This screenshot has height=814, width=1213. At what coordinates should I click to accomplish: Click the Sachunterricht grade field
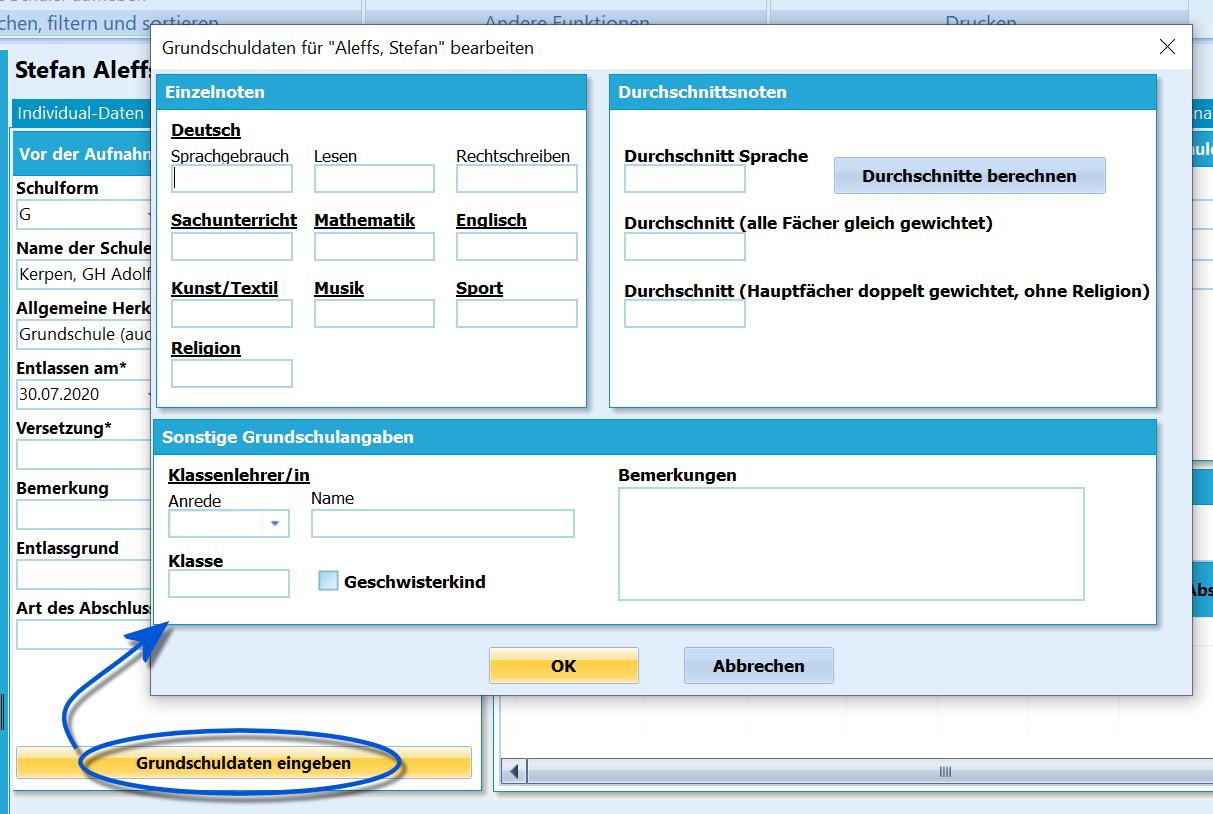click(232, 247)
